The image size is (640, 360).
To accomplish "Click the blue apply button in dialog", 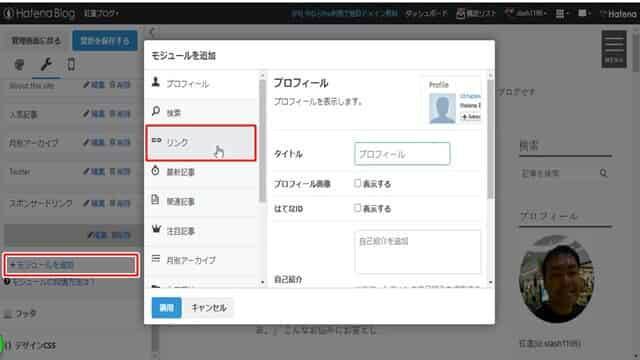I will pyautogui.click(x=167, y=308).
